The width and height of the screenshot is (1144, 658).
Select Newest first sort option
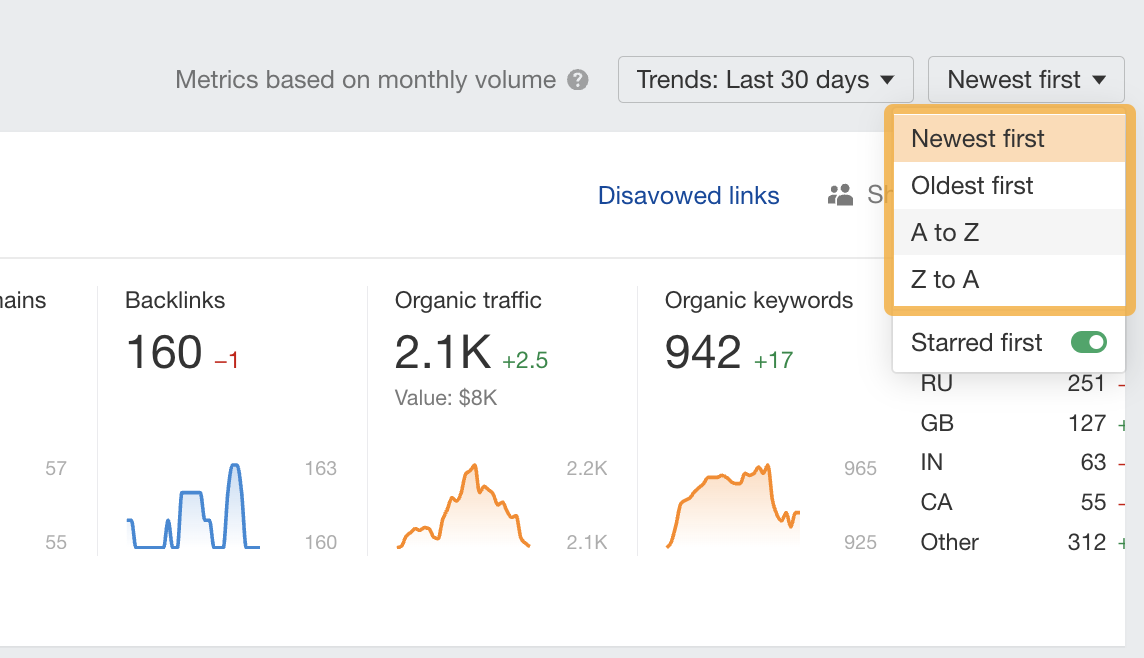pos(978,139)
